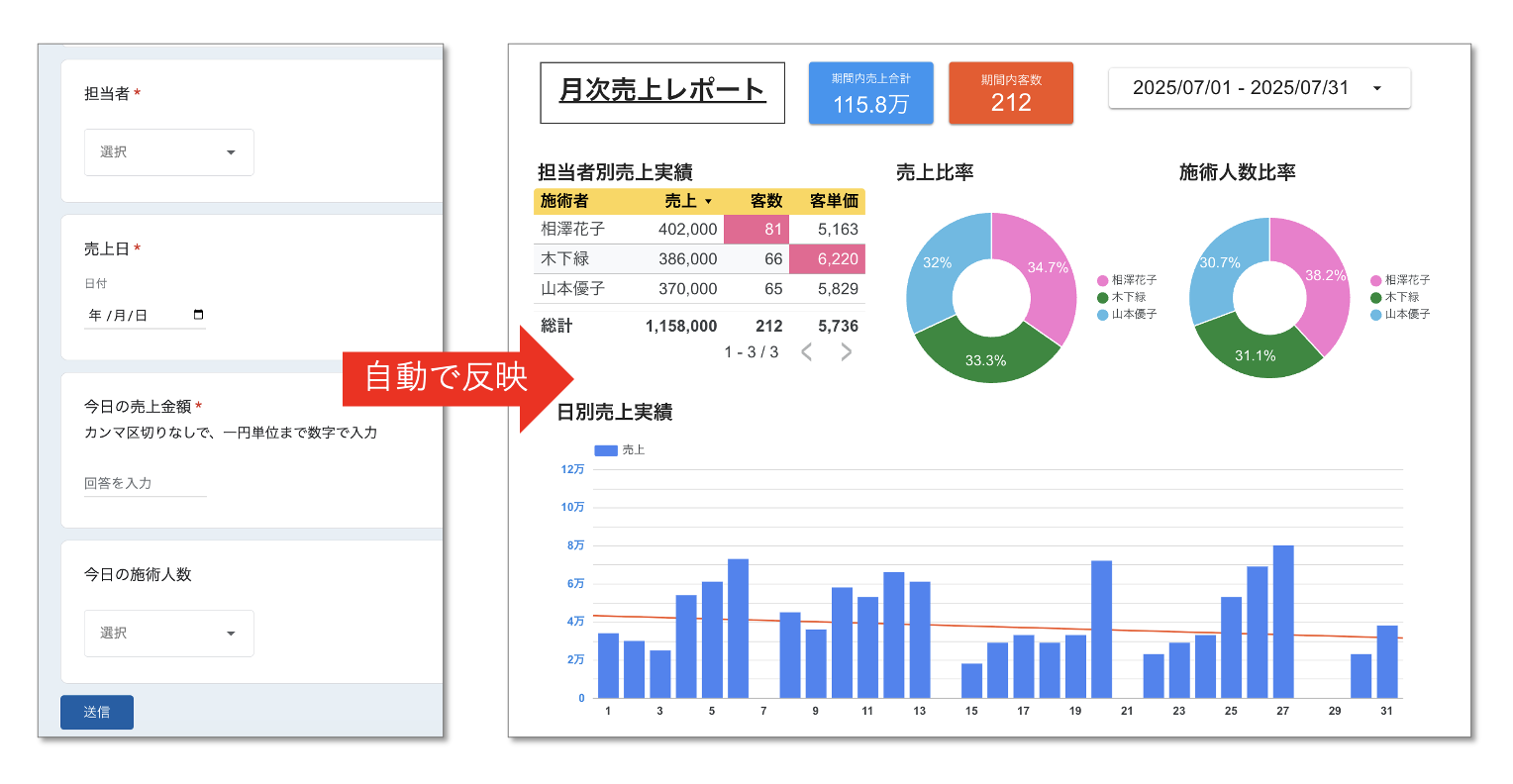Go to previous table page arrow

tap(807, 352)
